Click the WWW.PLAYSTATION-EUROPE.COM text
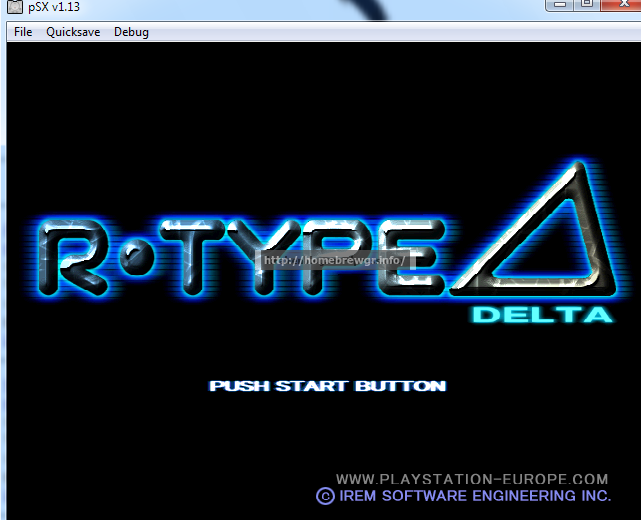 tap(472, 479)
